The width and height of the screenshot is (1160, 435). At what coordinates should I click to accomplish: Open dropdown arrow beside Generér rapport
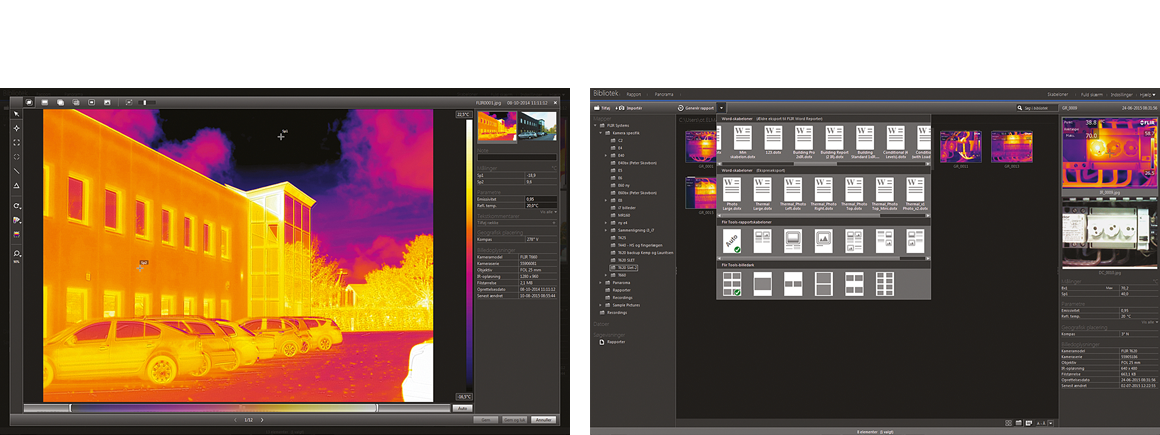[721, 106]
